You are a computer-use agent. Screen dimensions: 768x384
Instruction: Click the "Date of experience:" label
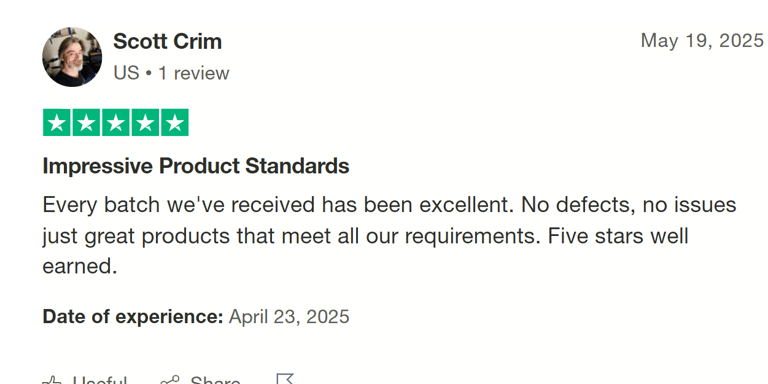tap(133, 317)
